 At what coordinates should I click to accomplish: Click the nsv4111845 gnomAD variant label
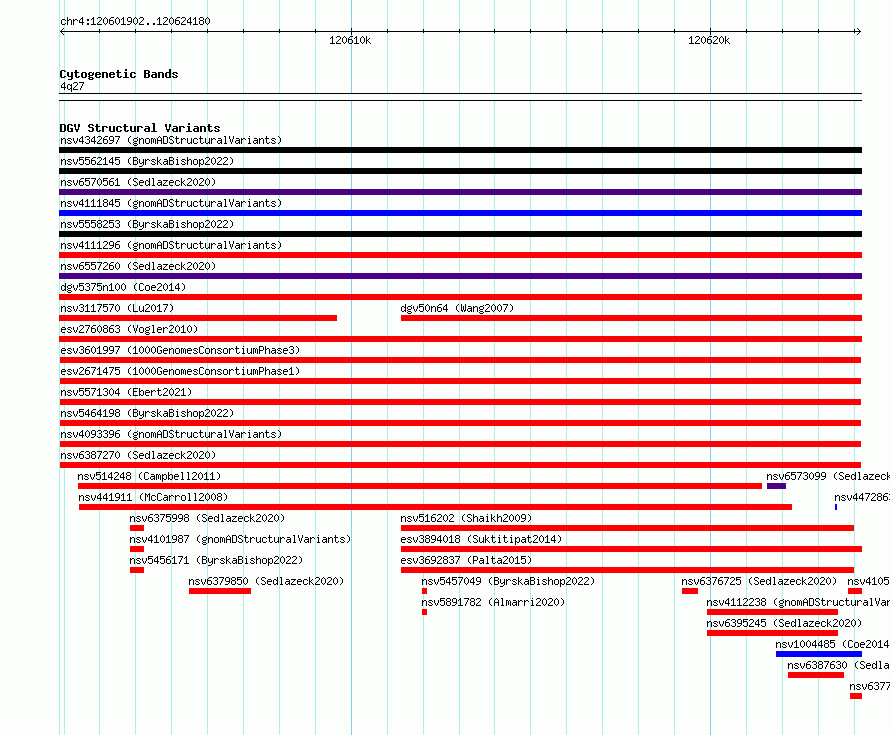[171, 203]
